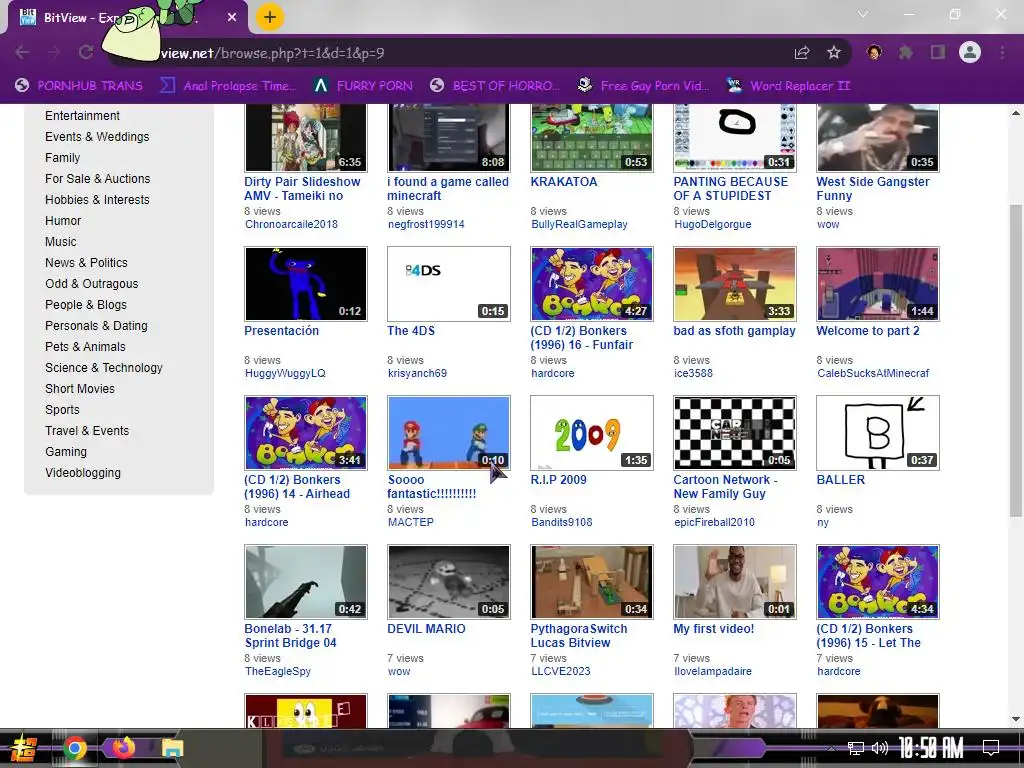
Task: Open the Science & Technology category
Action: (103, 368)
